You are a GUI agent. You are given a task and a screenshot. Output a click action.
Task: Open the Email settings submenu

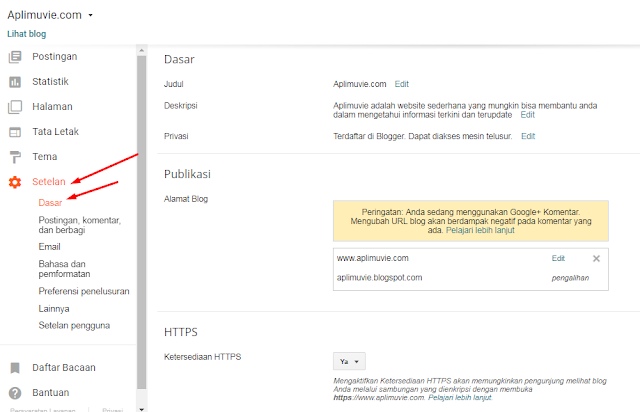click(x=49, y=247)
